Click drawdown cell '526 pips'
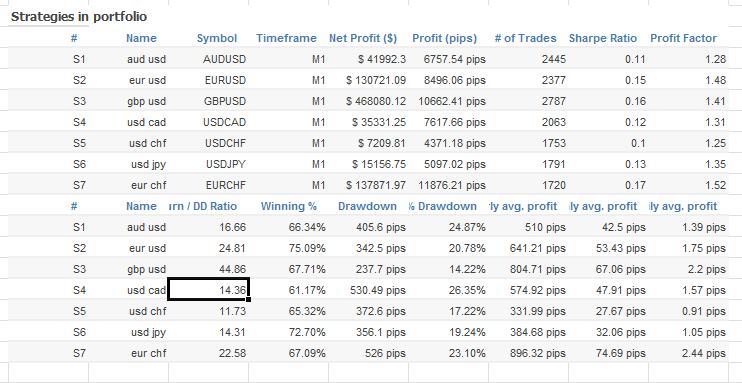This screenshot has width=742, height=383. point(385,353)
